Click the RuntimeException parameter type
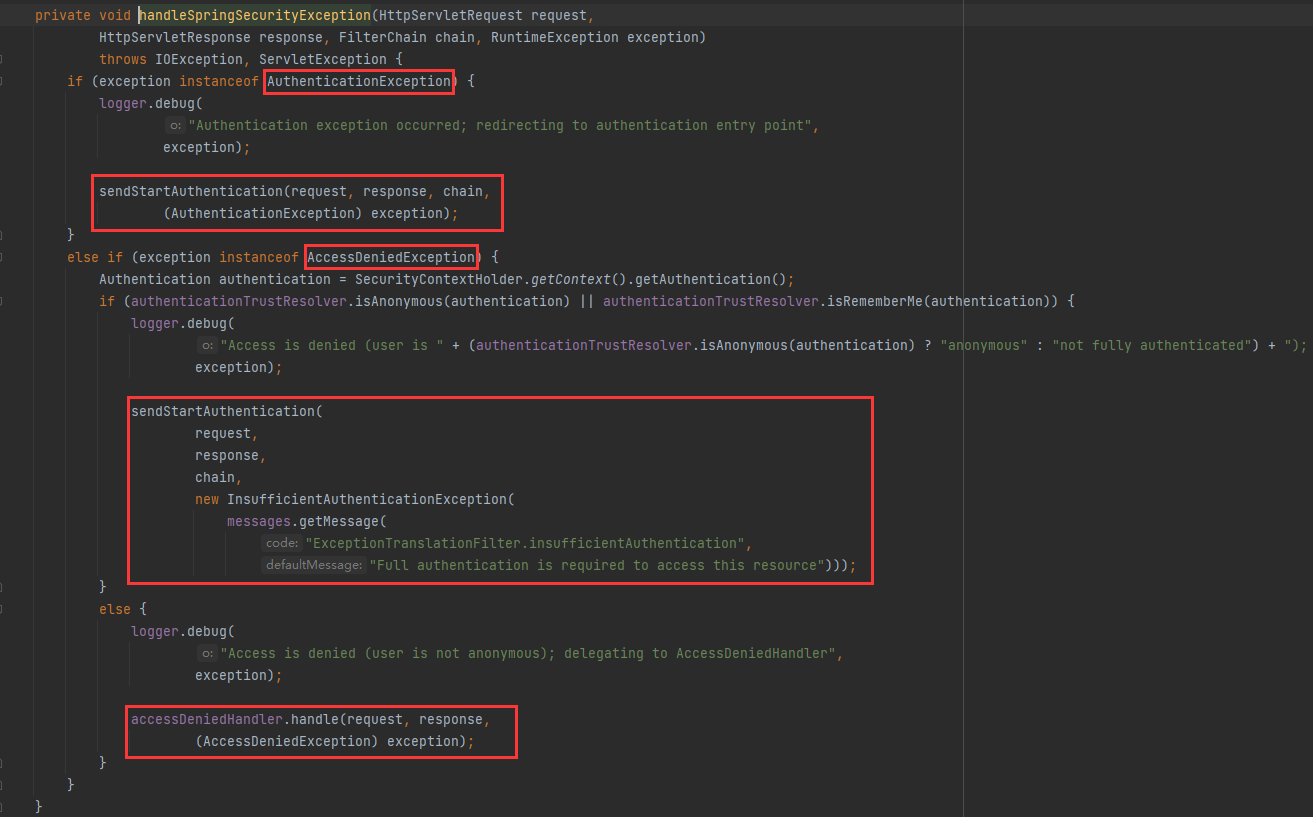1313x817 pixels. (x=555, y=37)
